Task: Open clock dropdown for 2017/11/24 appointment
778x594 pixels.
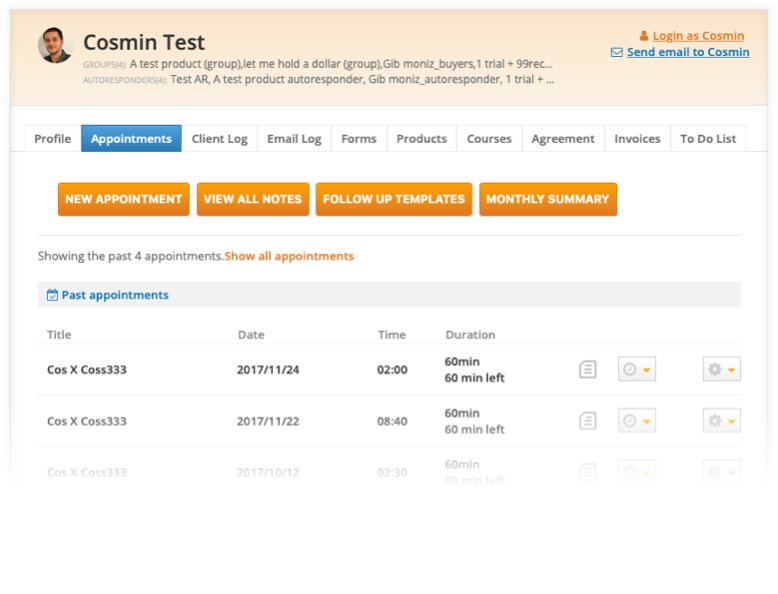Action: click(637, 369)
